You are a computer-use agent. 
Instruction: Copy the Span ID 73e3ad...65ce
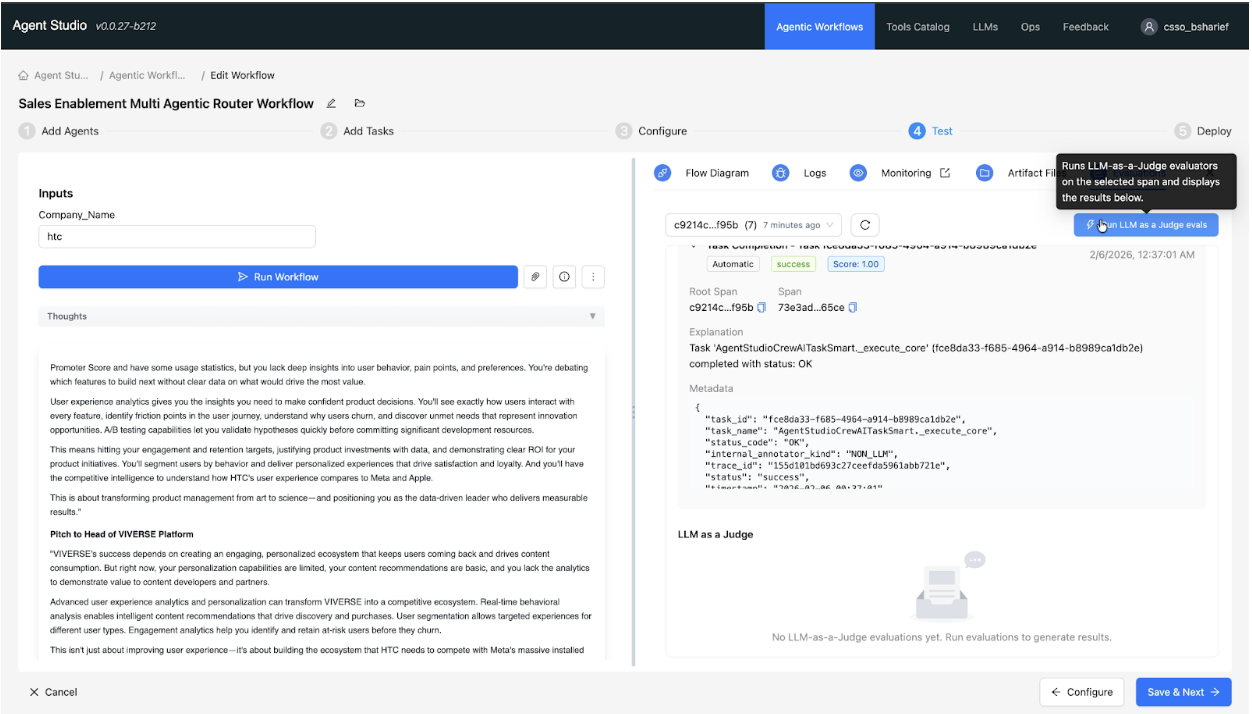point(853,307)
